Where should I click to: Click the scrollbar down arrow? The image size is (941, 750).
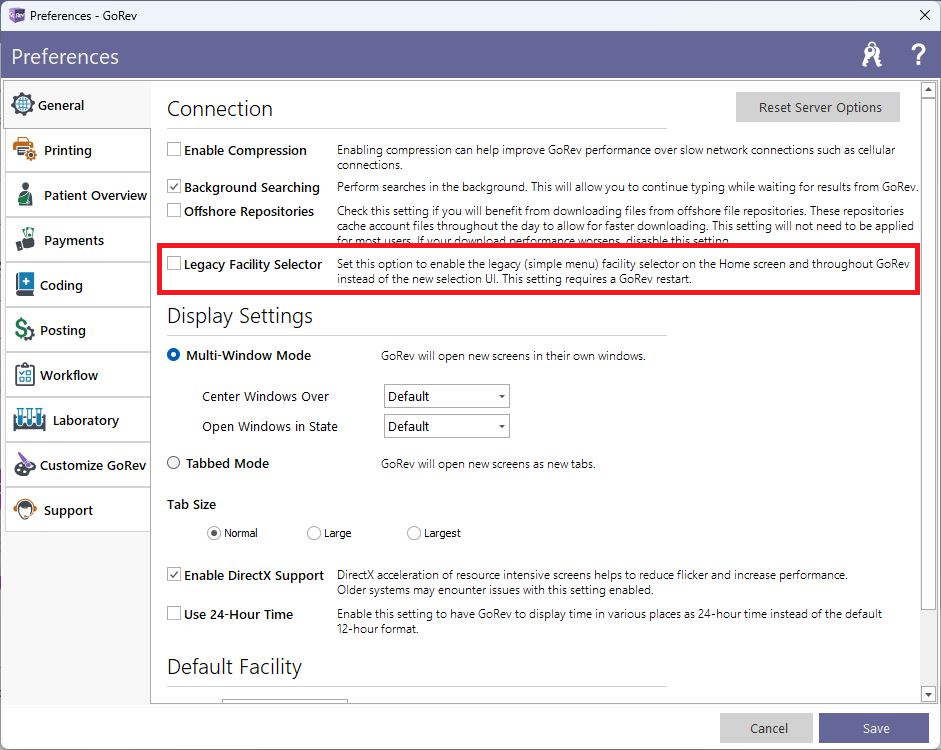pos(928,695)
